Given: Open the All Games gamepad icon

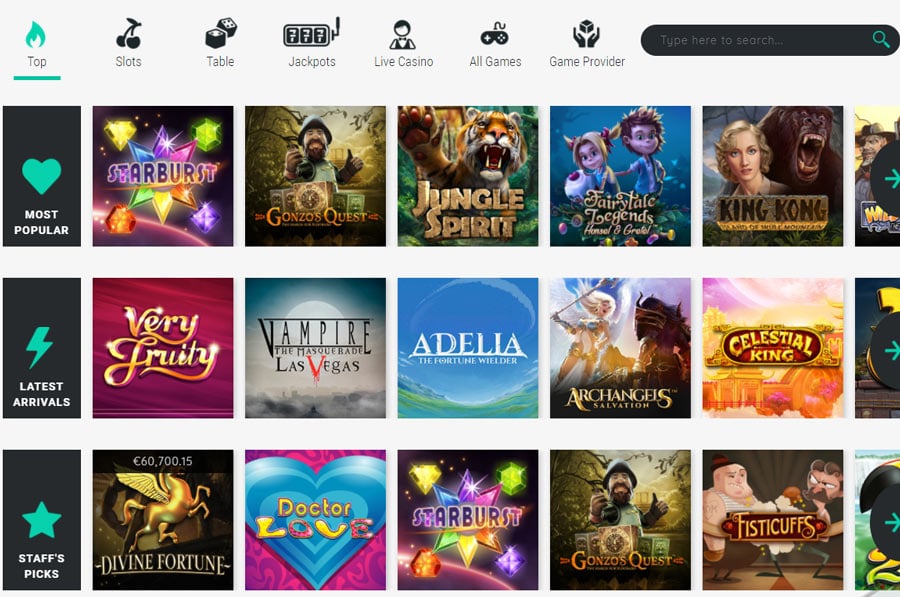Looking at the screenshot, I should tap(494, 34).
